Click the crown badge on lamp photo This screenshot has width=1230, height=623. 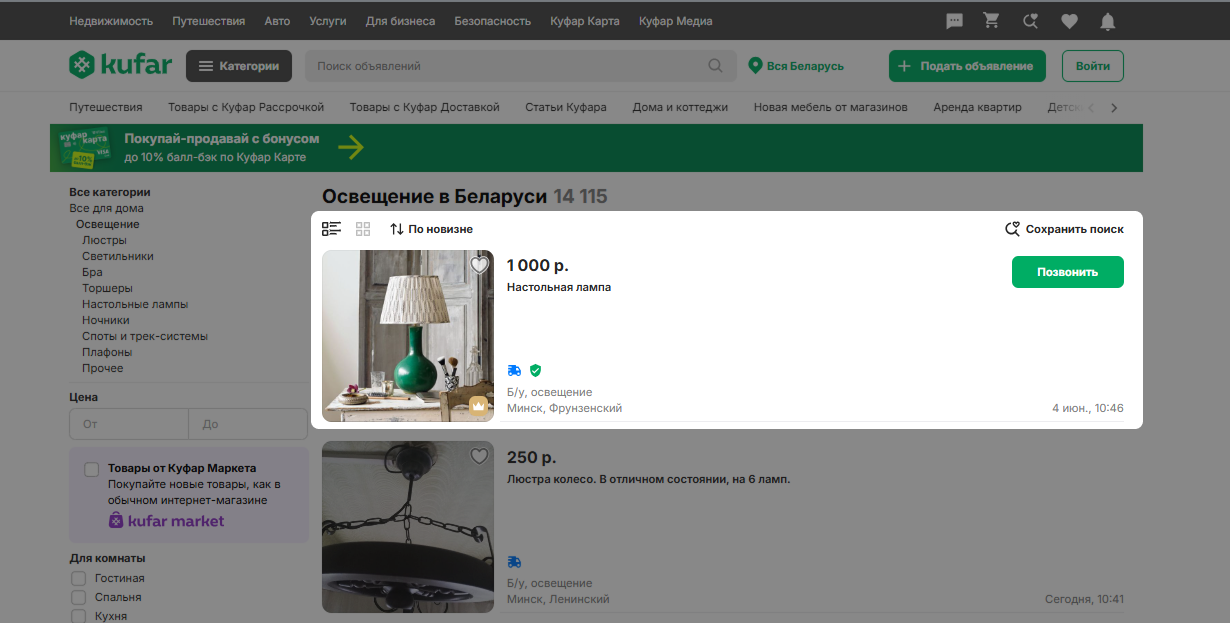[x=478, y=406]
